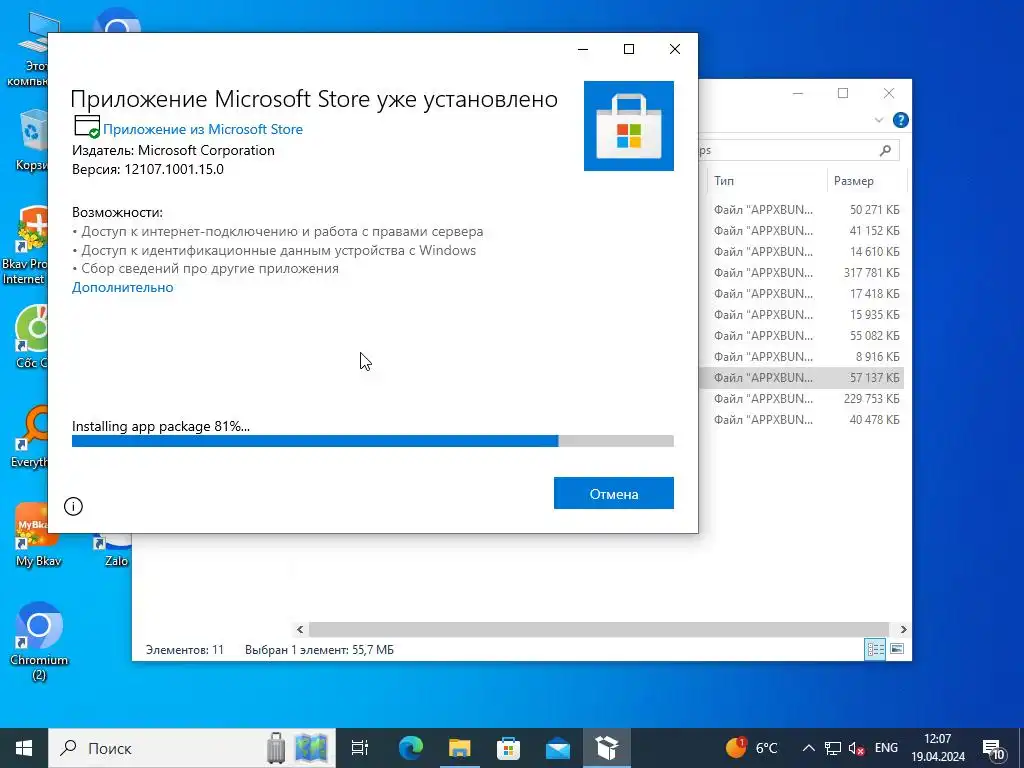
Task: Click status text Выбран 1 элемент: 55,7 МБ
Action: pyautogui.click(x=319, y=650)
